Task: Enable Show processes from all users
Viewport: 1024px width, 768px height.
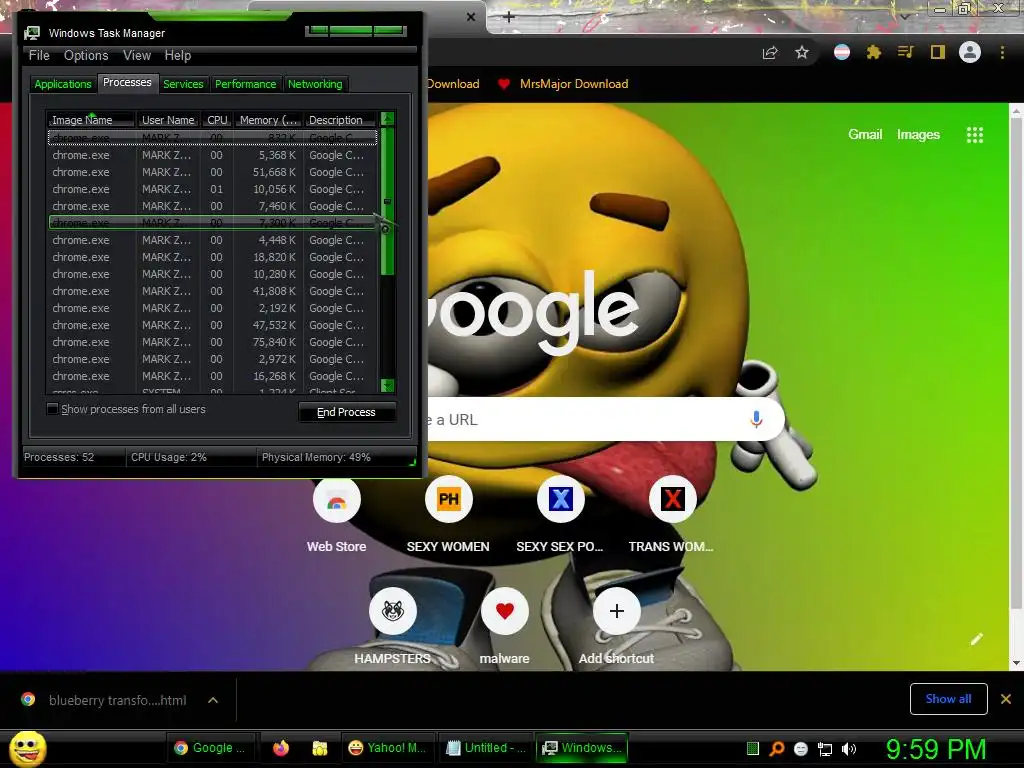Action: pos(53,409)
